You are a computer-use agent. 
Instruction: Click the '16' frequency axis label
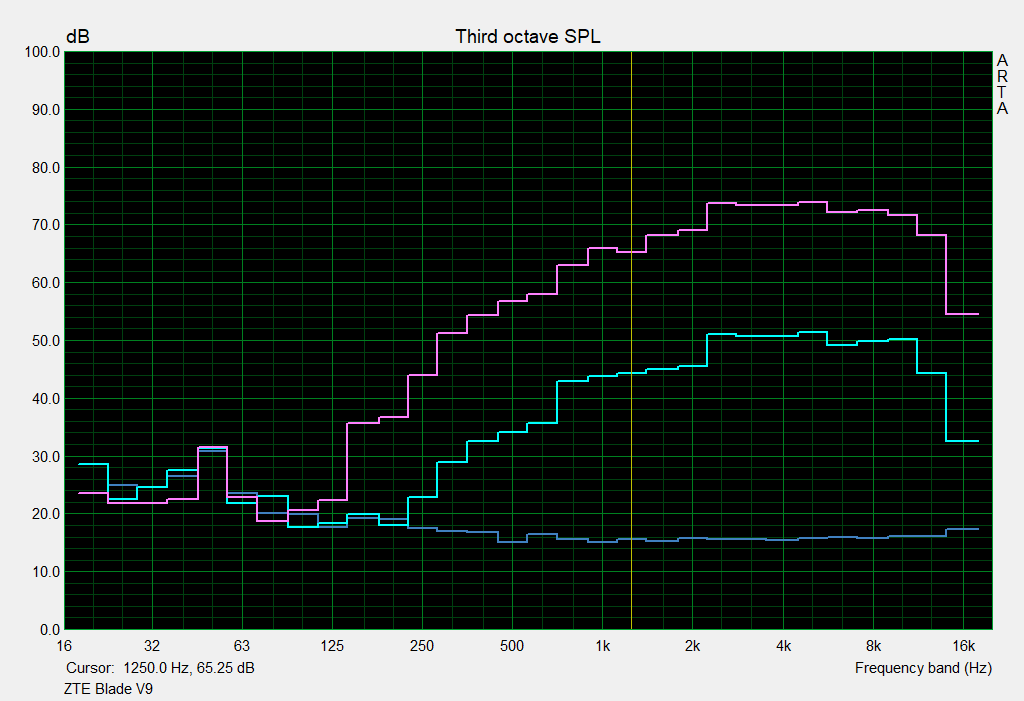click(x=64, y=646)
